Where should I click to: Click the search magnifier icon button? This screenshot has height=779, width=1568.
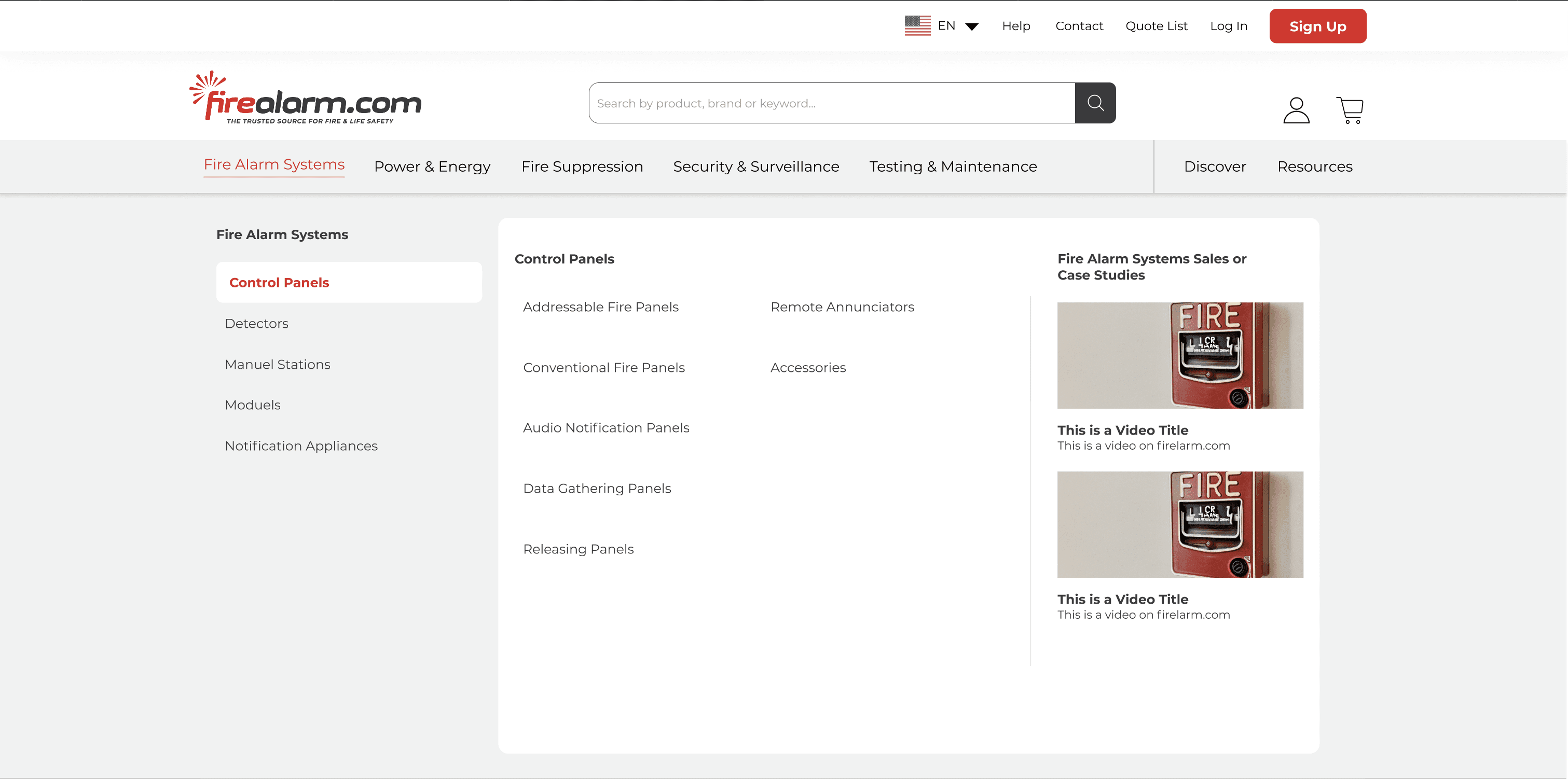(x=1094, y=103)
